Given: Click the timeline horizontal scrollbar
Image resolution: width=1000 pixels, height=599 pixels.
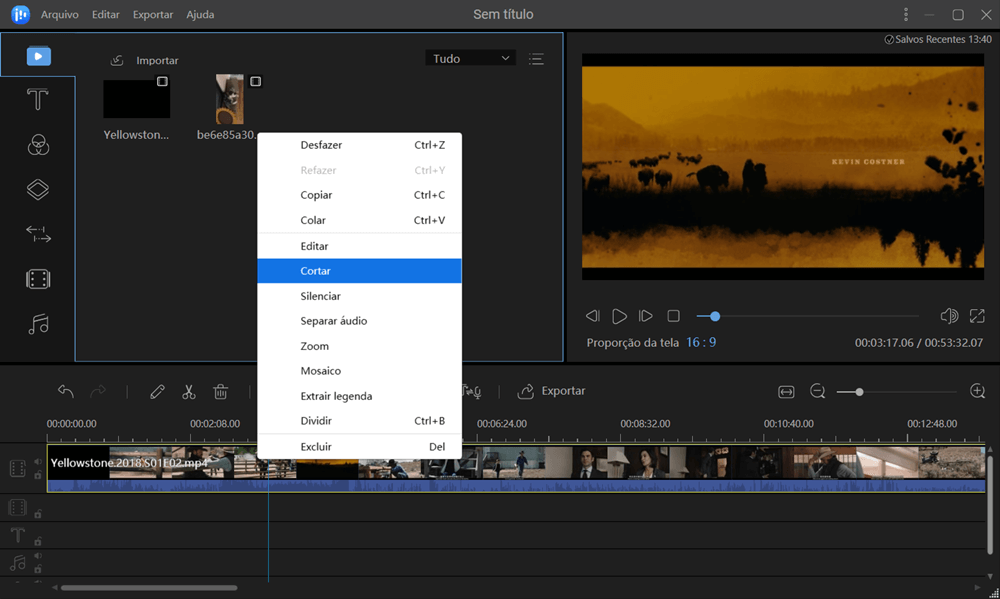Looking at the screenshot, I should 149,588.
